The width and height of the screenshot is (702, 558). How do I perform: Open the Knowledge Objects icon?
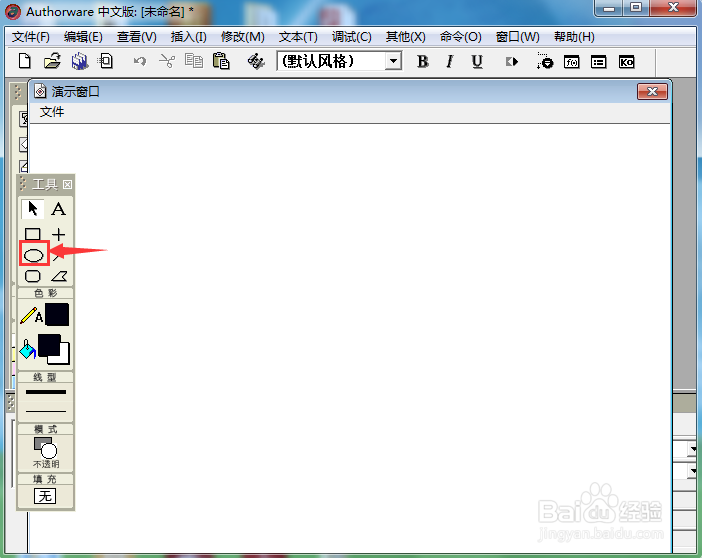click(626, 62)
